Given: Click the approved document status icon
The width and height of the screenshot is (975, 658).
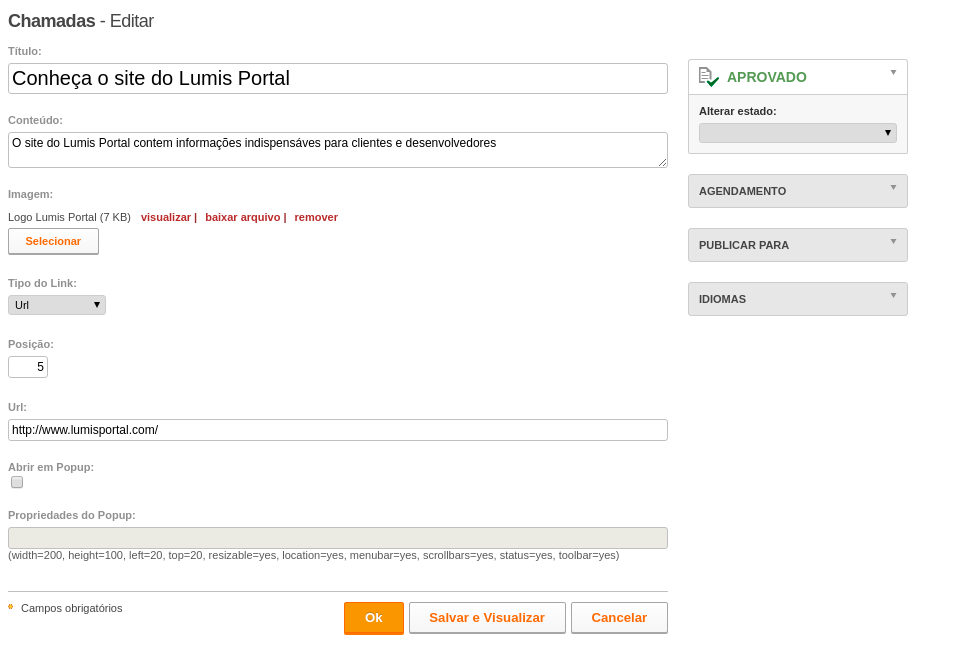Looking at the screenshot, I should [x=709, y=77].
